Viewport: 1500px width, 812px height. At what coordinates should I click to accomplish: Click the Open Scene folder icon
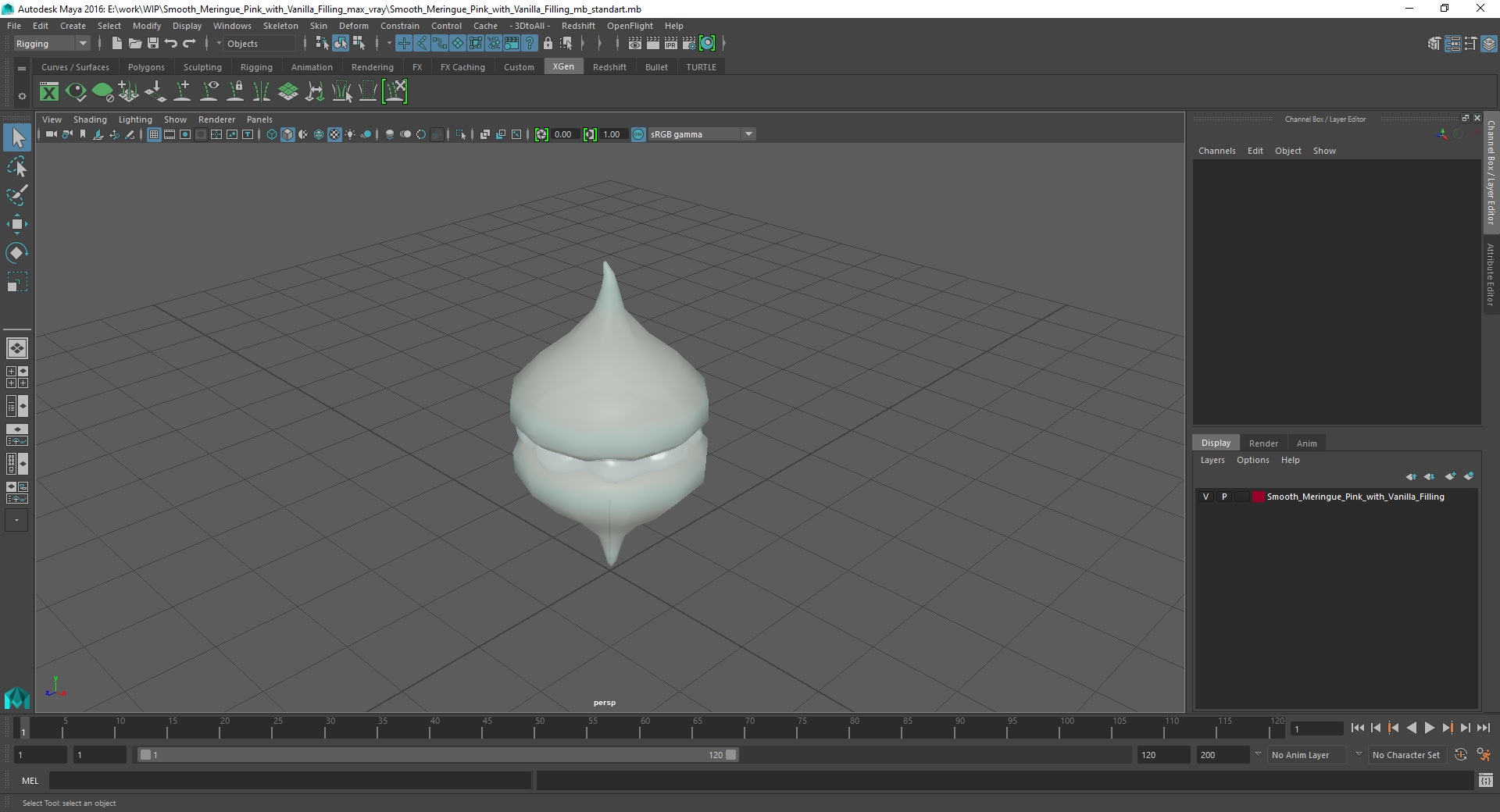(x=134, y=44)
